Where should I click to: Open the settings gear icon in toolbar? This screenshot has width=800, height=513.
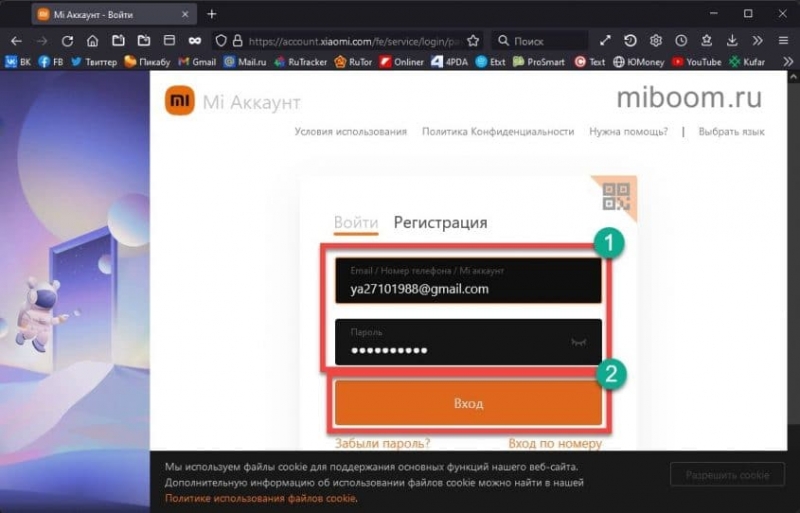[656, 41]
